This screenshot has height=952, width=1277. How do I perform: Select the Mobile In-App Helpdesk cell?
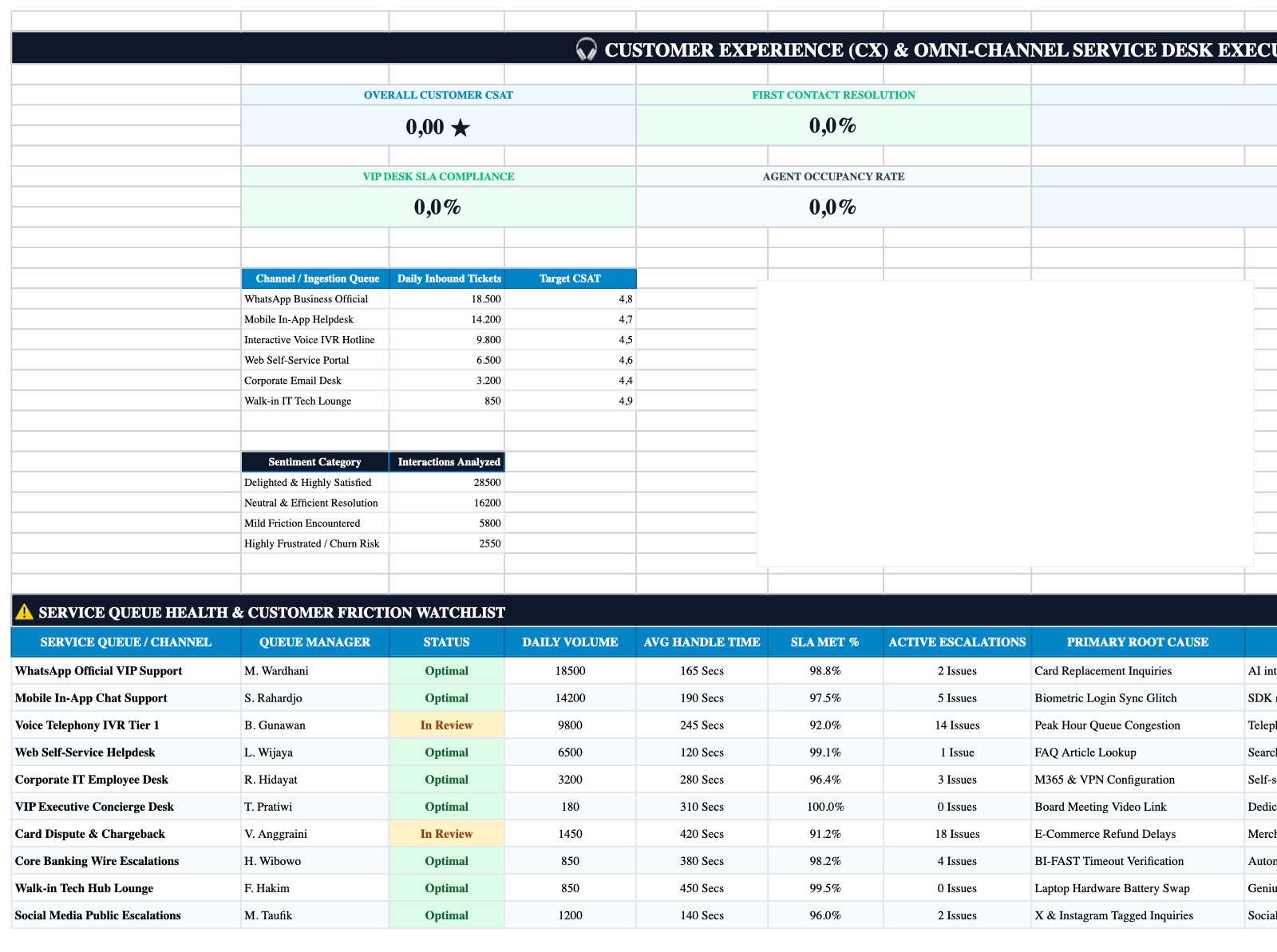[315, 319]
